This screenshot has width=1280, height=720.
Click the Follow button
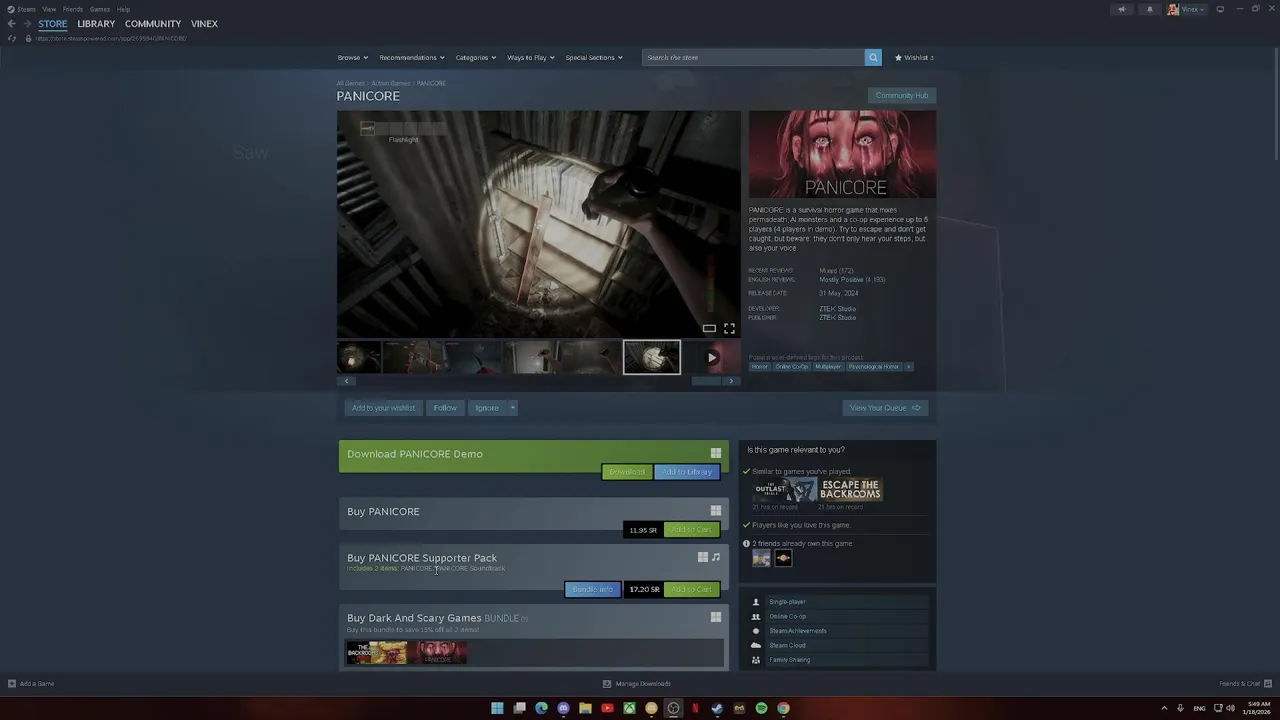(445, 408)
